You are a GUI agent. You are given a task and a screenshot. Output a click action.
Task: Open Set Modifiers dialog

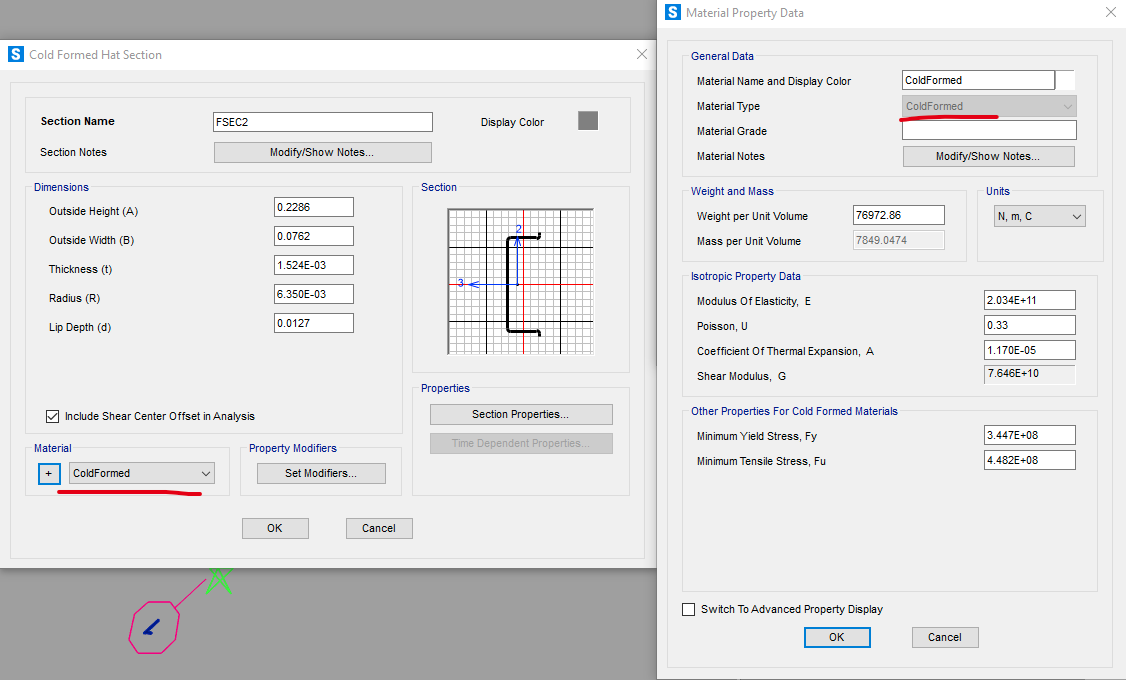(321, 474)
